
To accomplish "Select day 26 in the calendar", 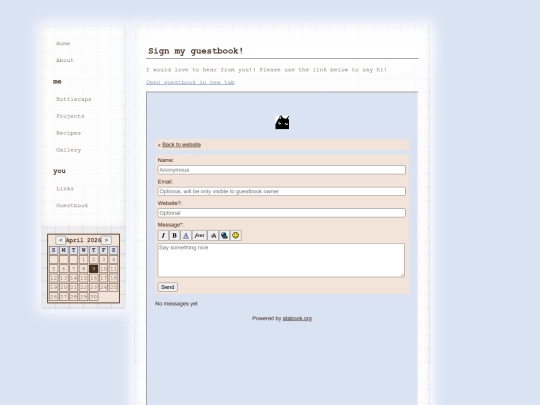I will point(53,297).
